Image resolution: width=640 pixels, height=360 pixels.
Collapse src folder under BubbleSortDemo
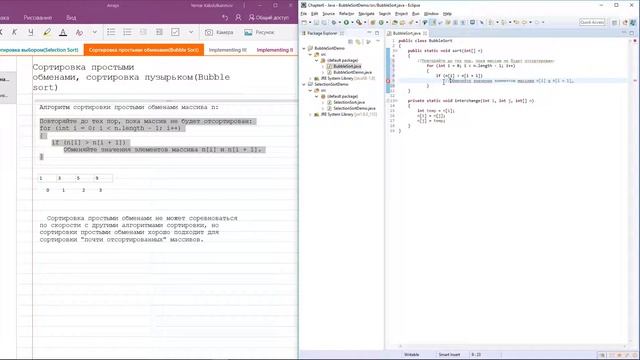[x=310, y=54]
